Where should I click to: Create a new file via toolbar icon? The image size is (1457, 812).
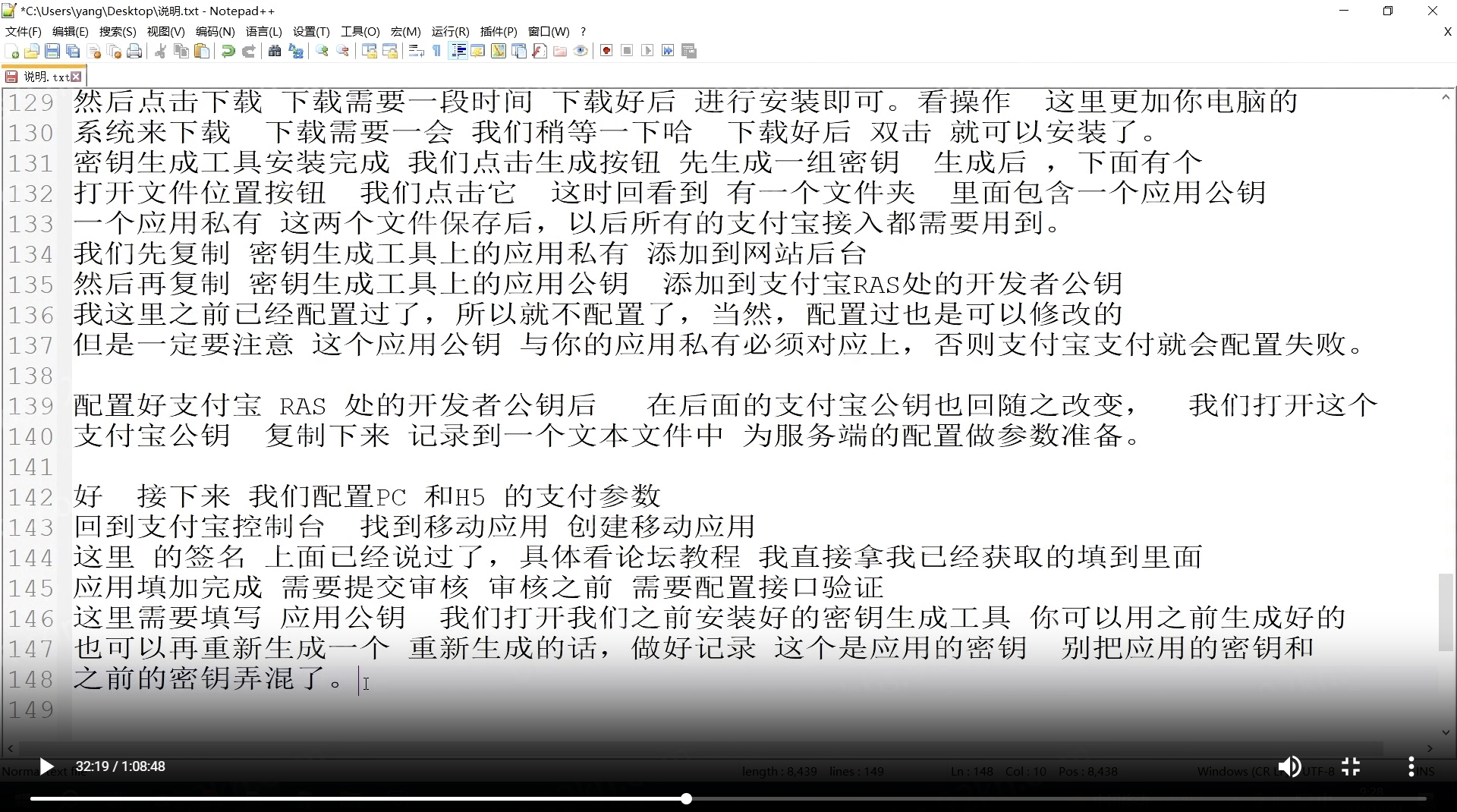(12, 51)
